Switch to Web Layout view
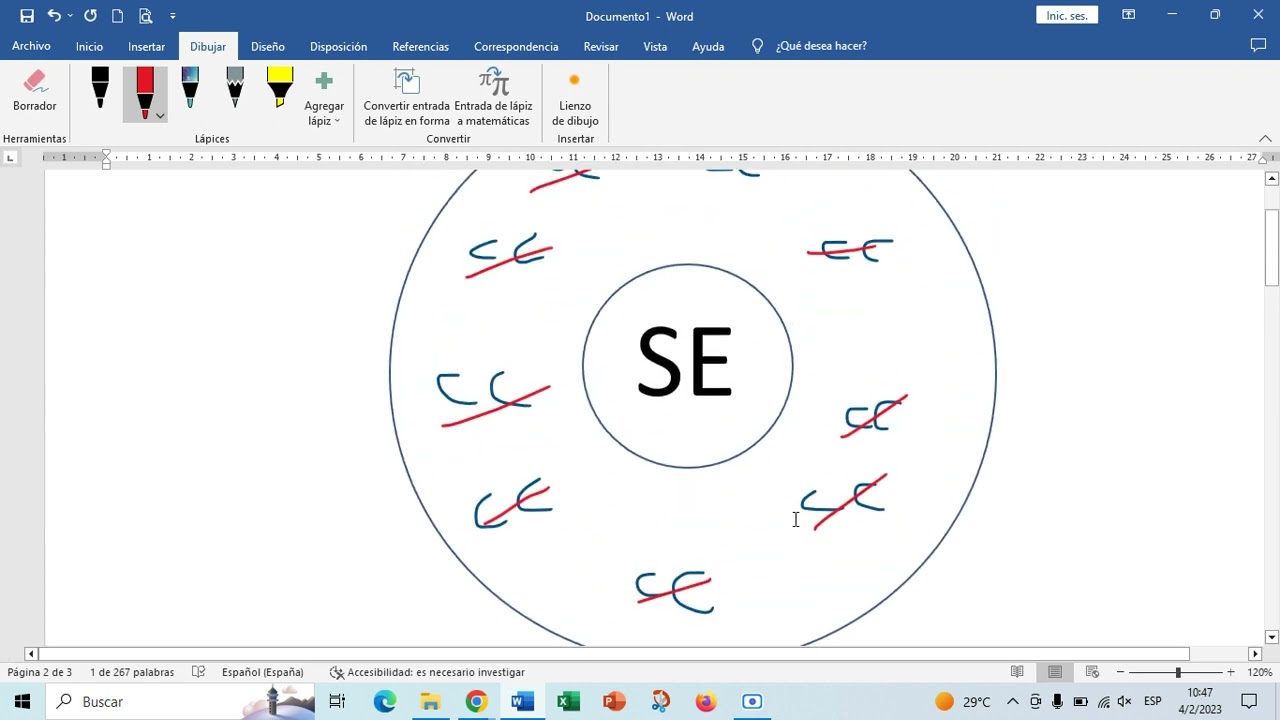1280x720 pixels. click(1092, 672)
